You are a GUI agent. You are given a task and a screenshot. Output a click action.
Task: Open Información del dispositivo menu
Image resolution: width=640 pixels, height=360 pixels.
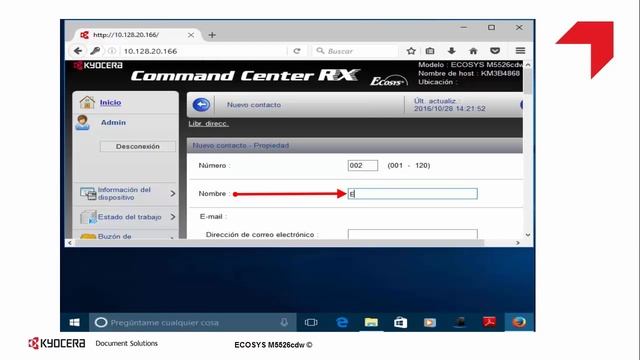(x=124, y=193)
